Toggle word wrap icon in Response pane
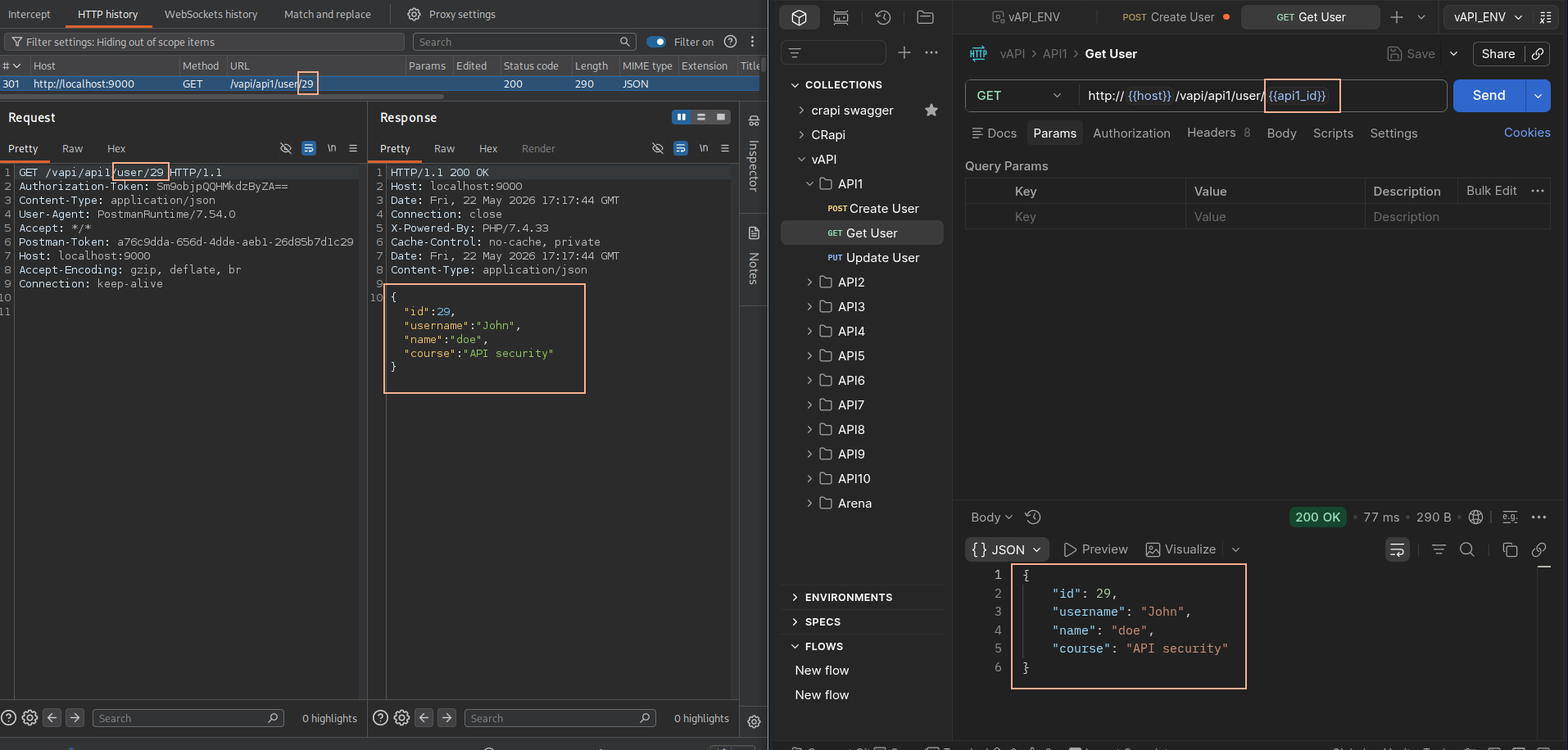 pyautogui.click(x=681, y=148)
